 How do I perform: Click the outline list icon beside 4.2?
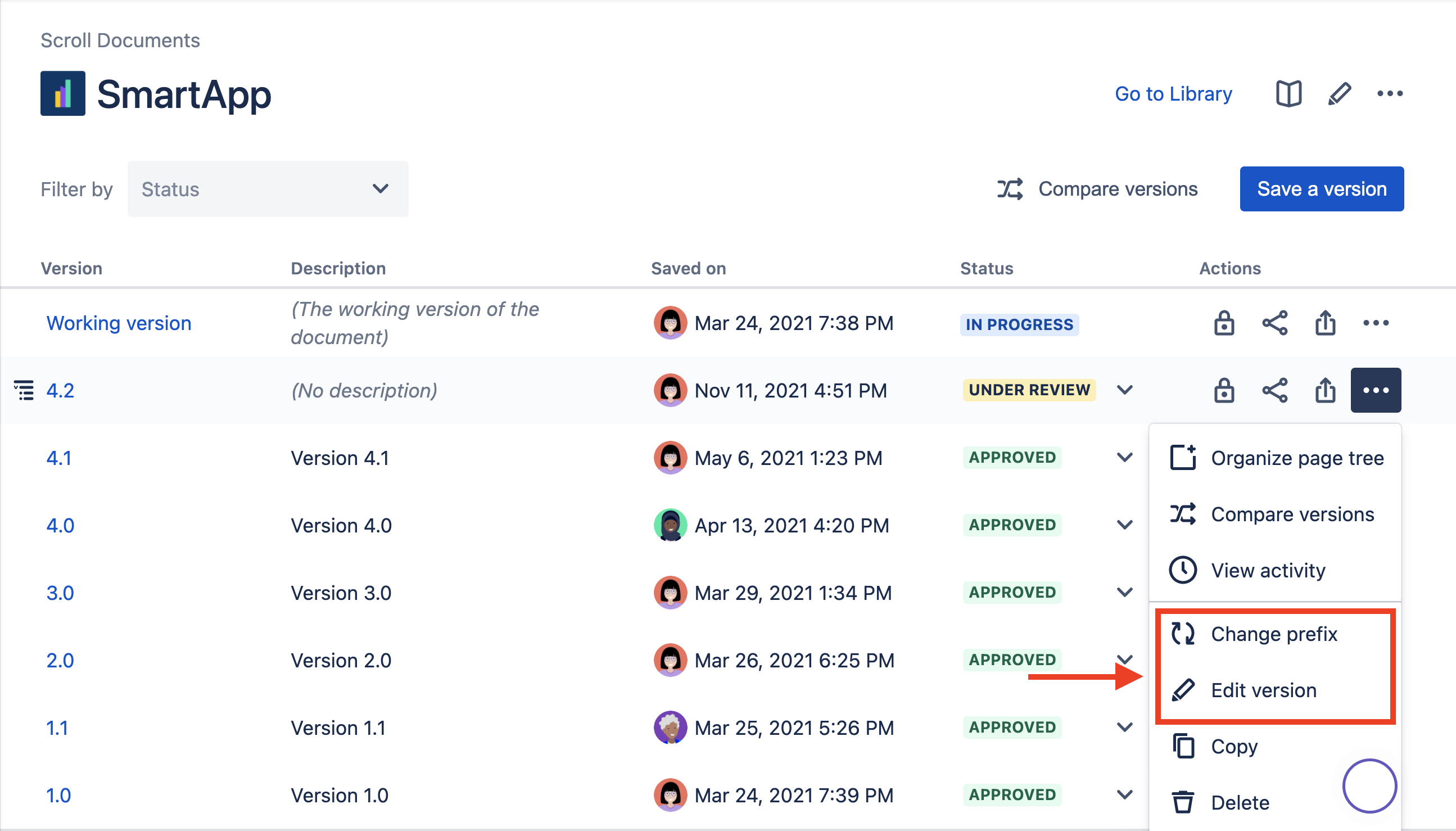pyautogui.click(x=24, y=390)
